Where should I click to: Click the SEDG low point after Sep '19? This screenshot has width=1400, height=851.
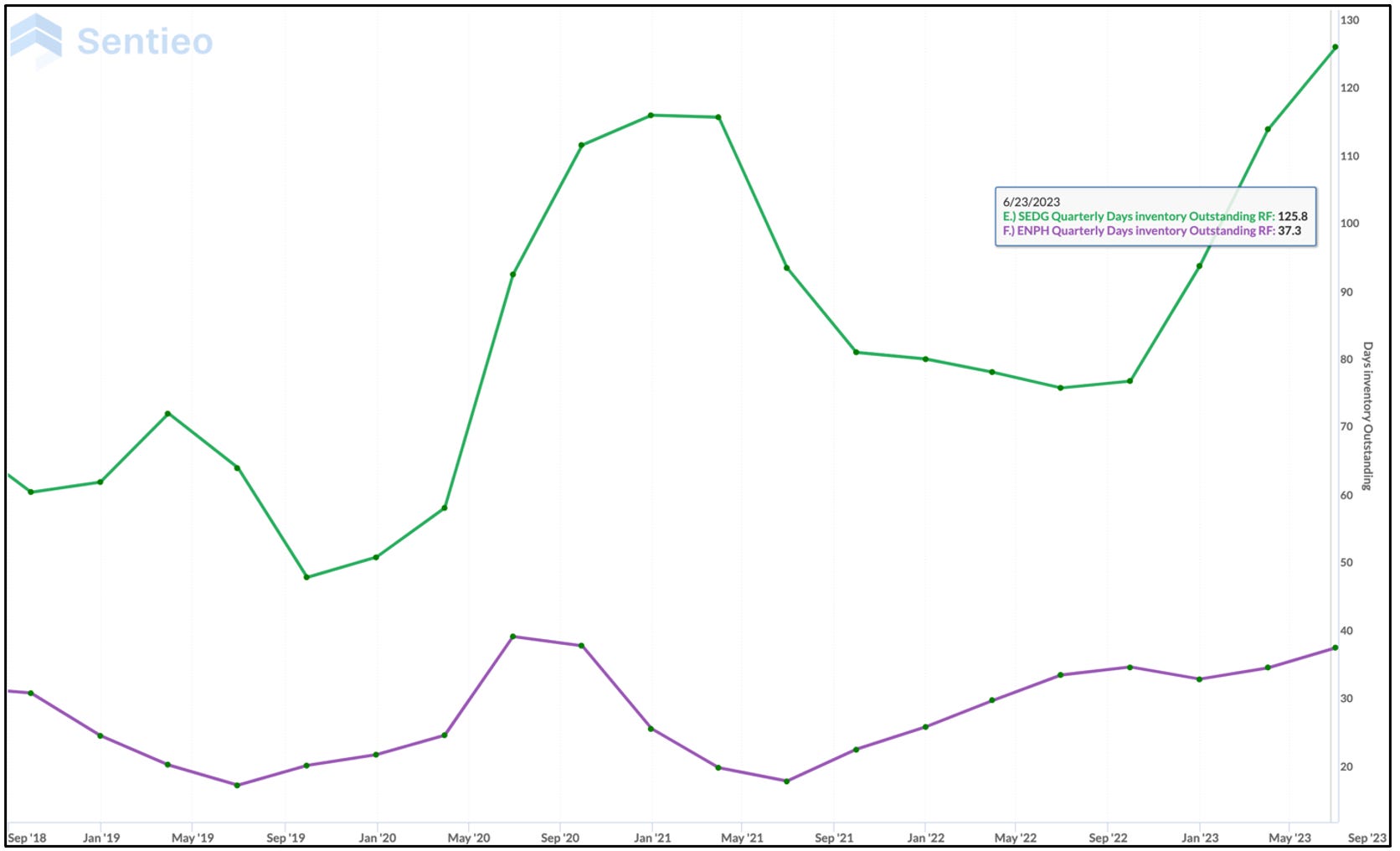[306, 577]
